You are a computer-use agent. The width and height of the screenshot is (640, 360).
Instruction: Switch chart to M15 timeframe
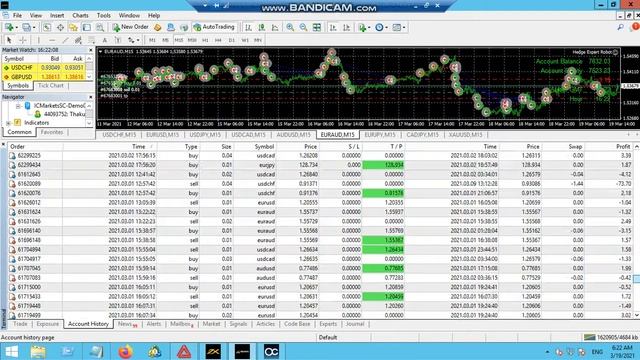(179, 40)
